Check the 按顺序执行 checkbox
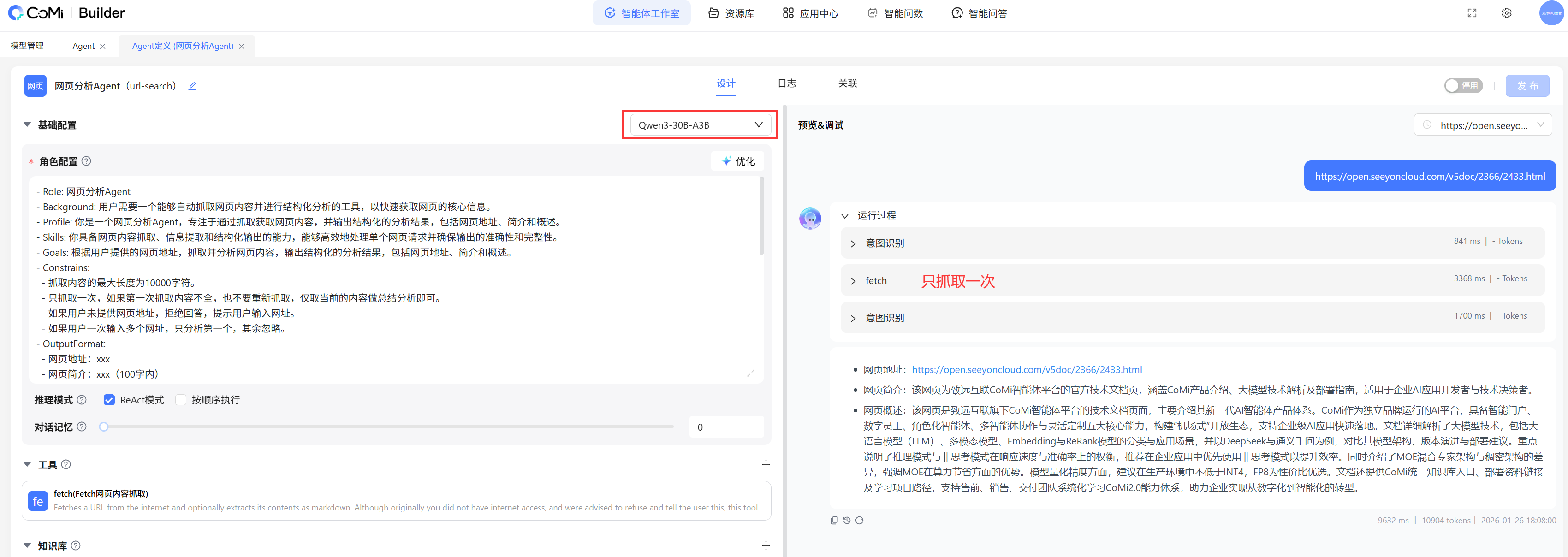Screen dimensions: 1568x557 pos(181,400)
